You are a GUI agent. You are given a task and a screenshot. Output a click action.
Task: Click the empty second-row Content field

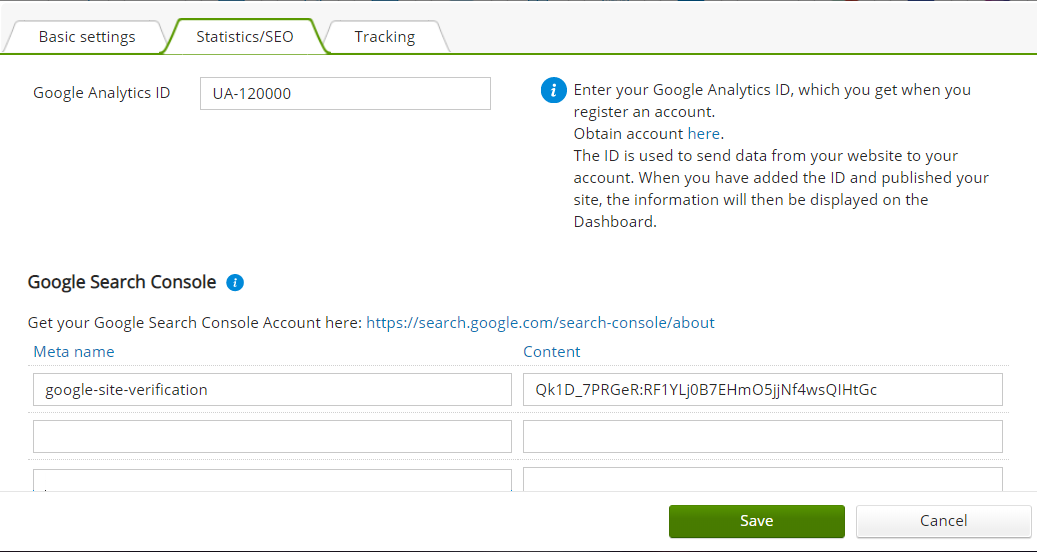click(762, 436)
